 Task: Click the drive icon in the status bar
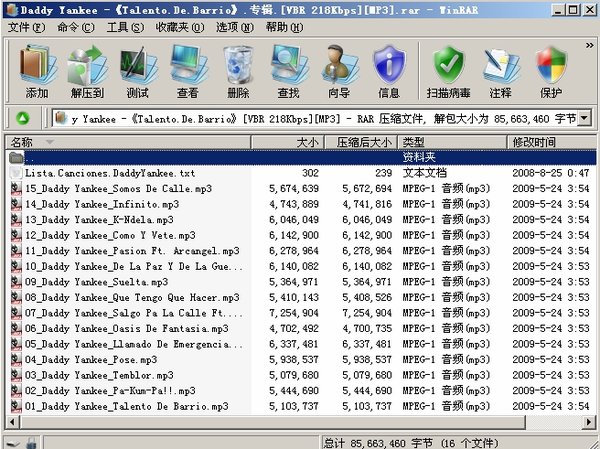[13, 443]
